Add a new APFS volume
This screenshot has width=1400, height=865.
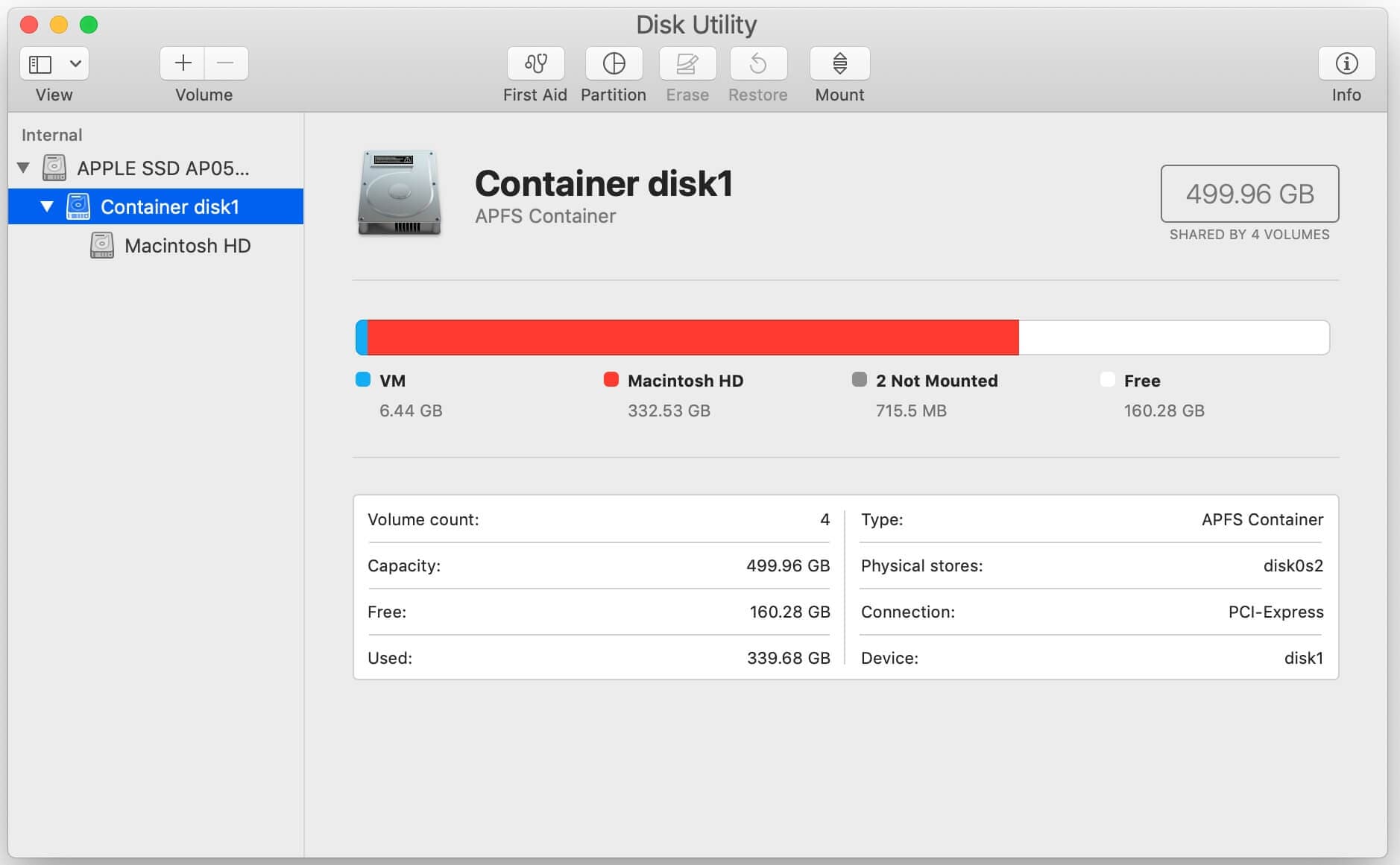click(183, 64)
